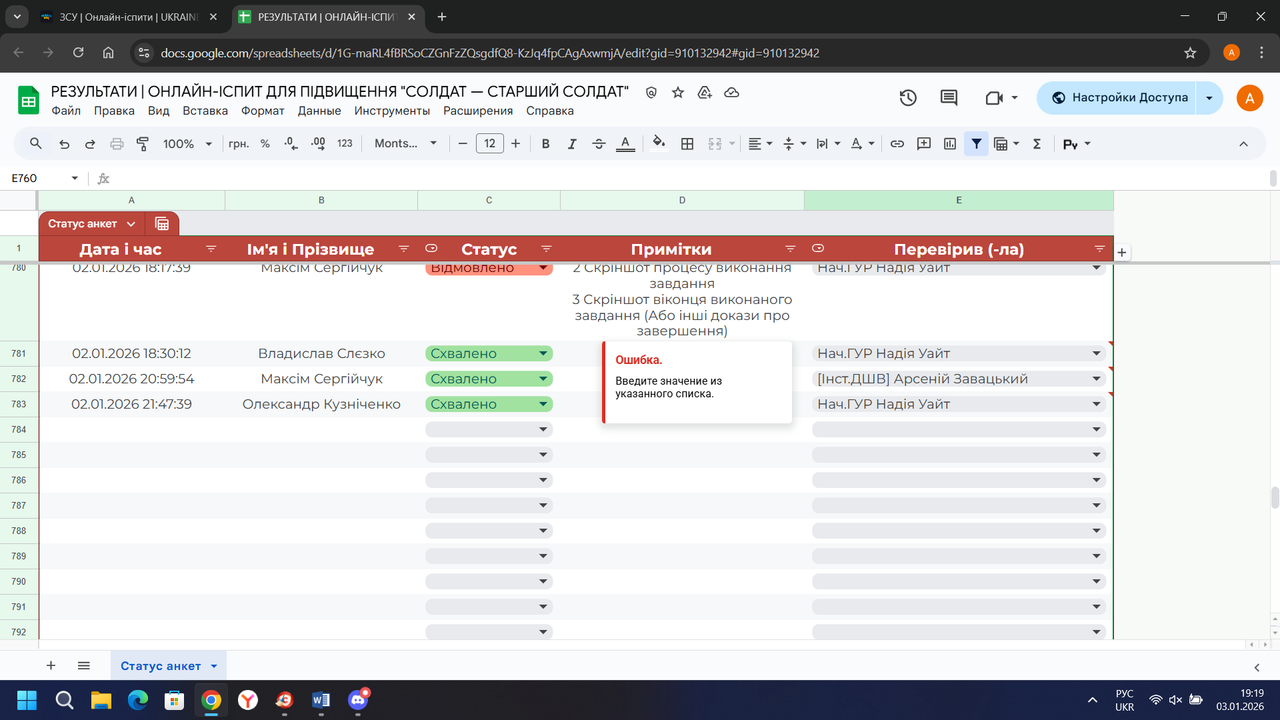Open filter for Дата і час column
This screenshot has height=720, width=1280.
click(x=211, y=248)
